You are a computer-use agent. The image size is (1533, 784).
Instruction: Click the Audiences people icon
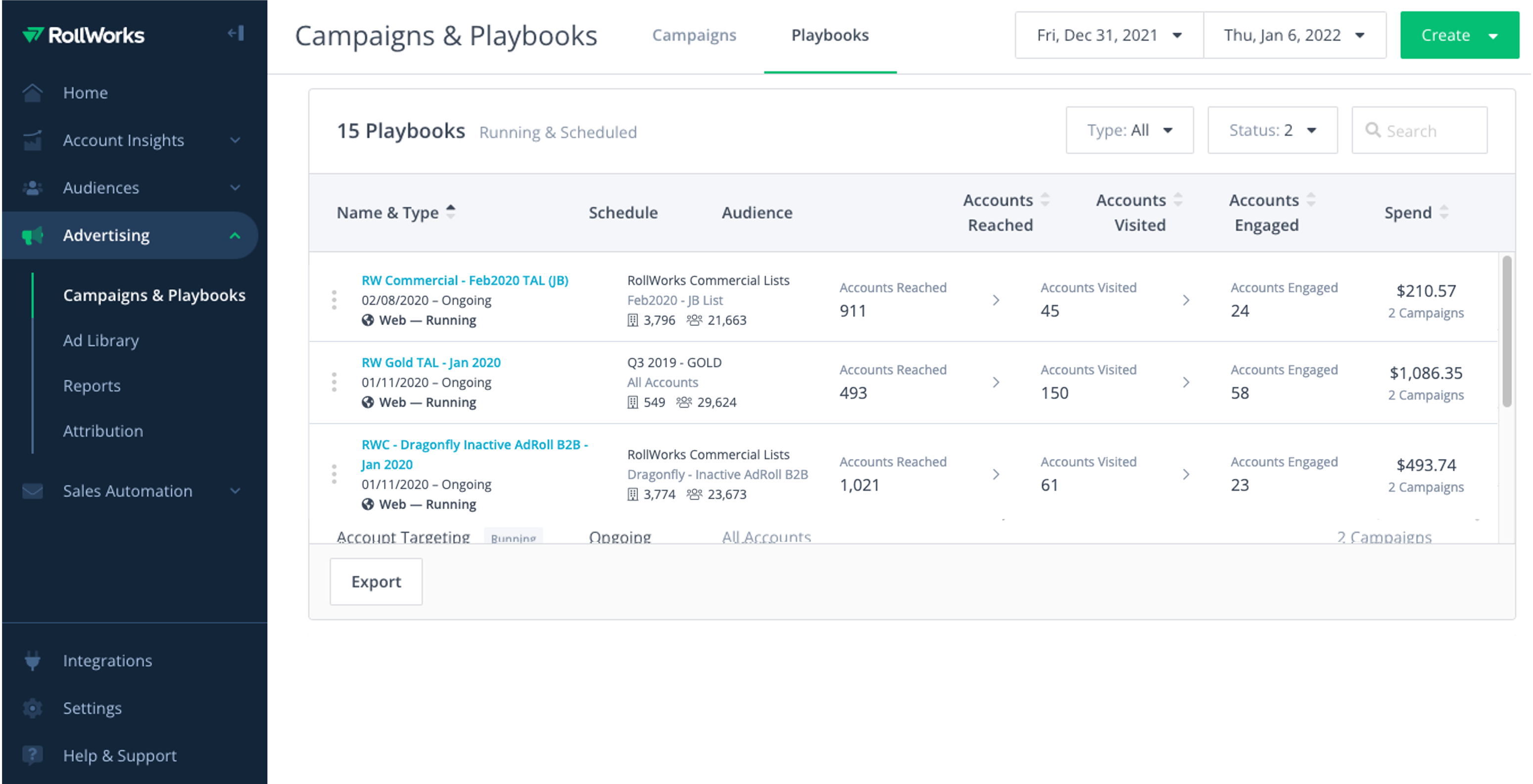33,188
